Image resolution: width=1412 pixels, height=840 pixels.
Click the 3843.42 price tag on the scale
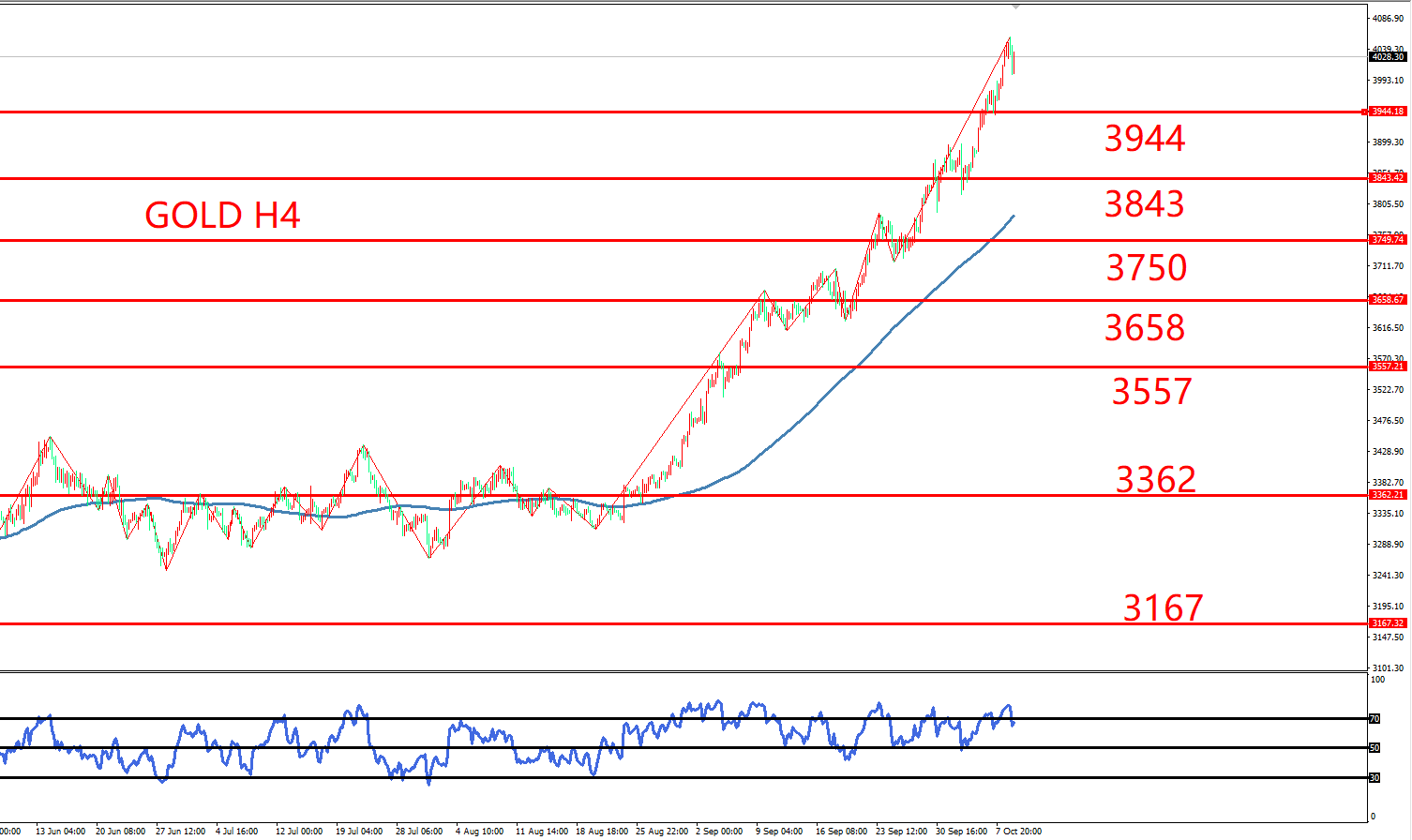tap(1387, 178)
